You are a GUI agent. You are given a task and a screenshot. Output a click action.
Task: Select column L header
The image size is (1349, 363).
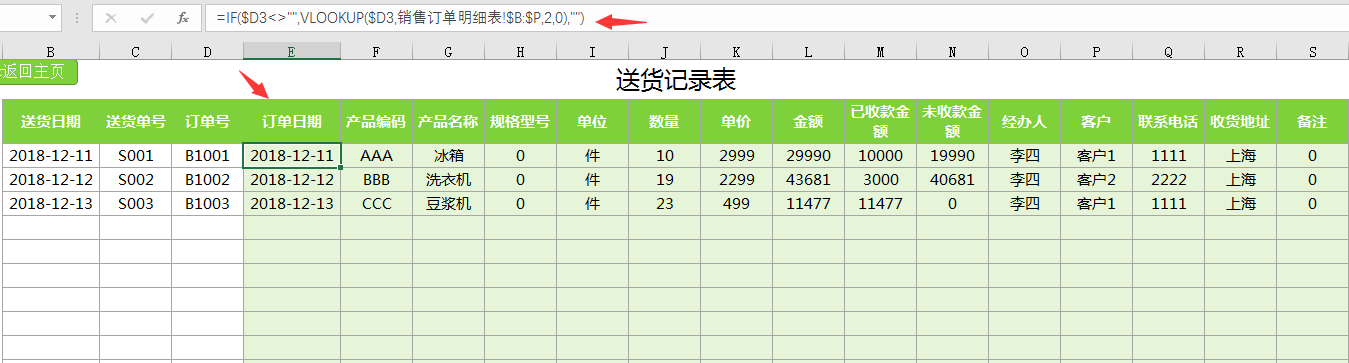[808, 51]
